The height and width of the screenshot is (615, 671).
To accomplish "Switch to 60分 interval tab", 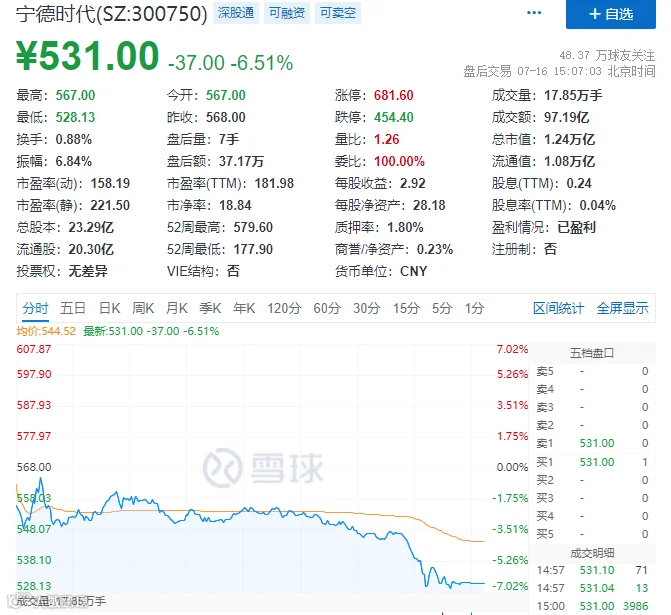I will (x=327, y=308).
